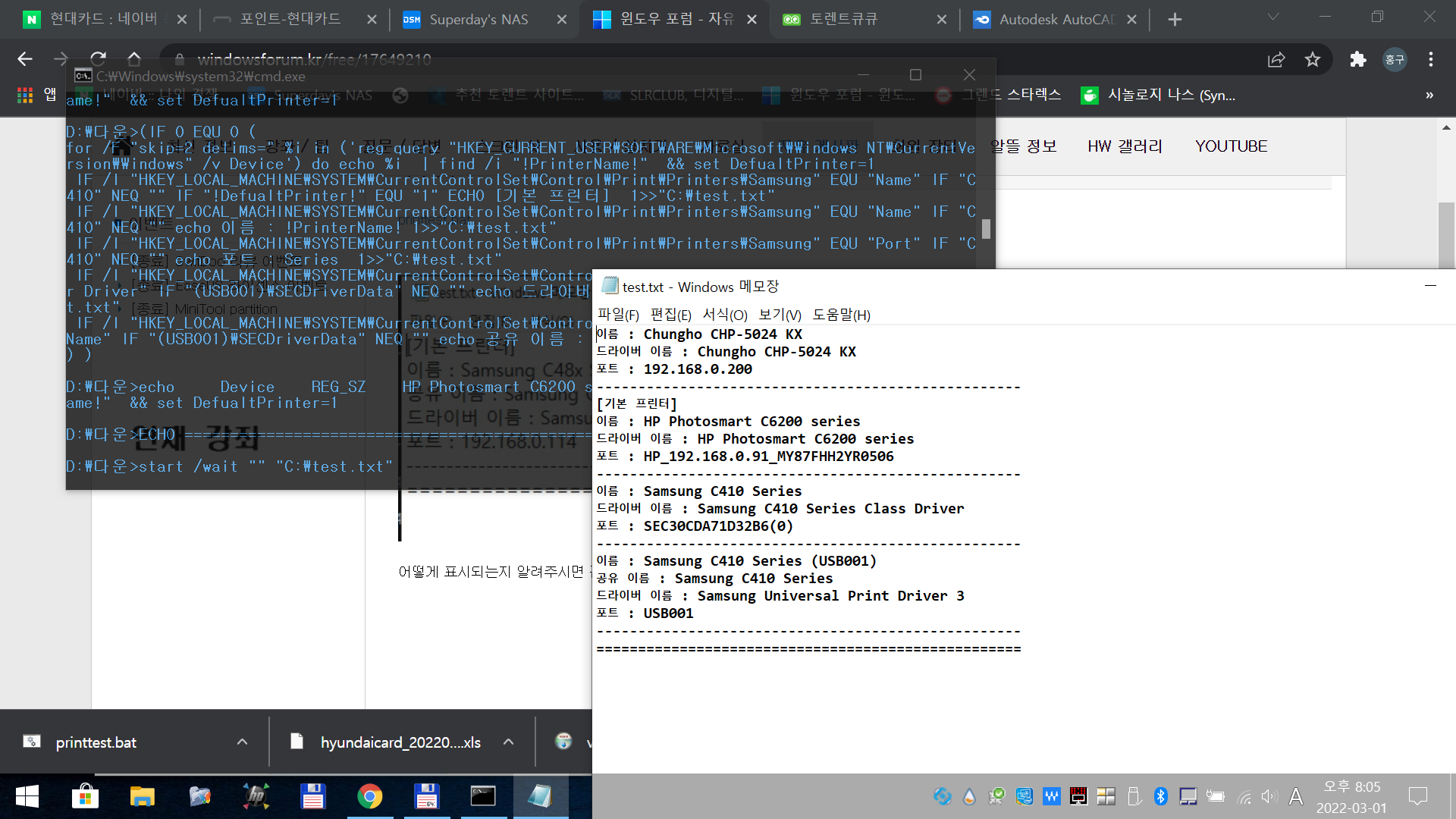Image resolution: width=1456 pixels, height=819 pixels.
Task: Click the 'Samsung C410 Series Class Driver' line
Action: point(780,509)
